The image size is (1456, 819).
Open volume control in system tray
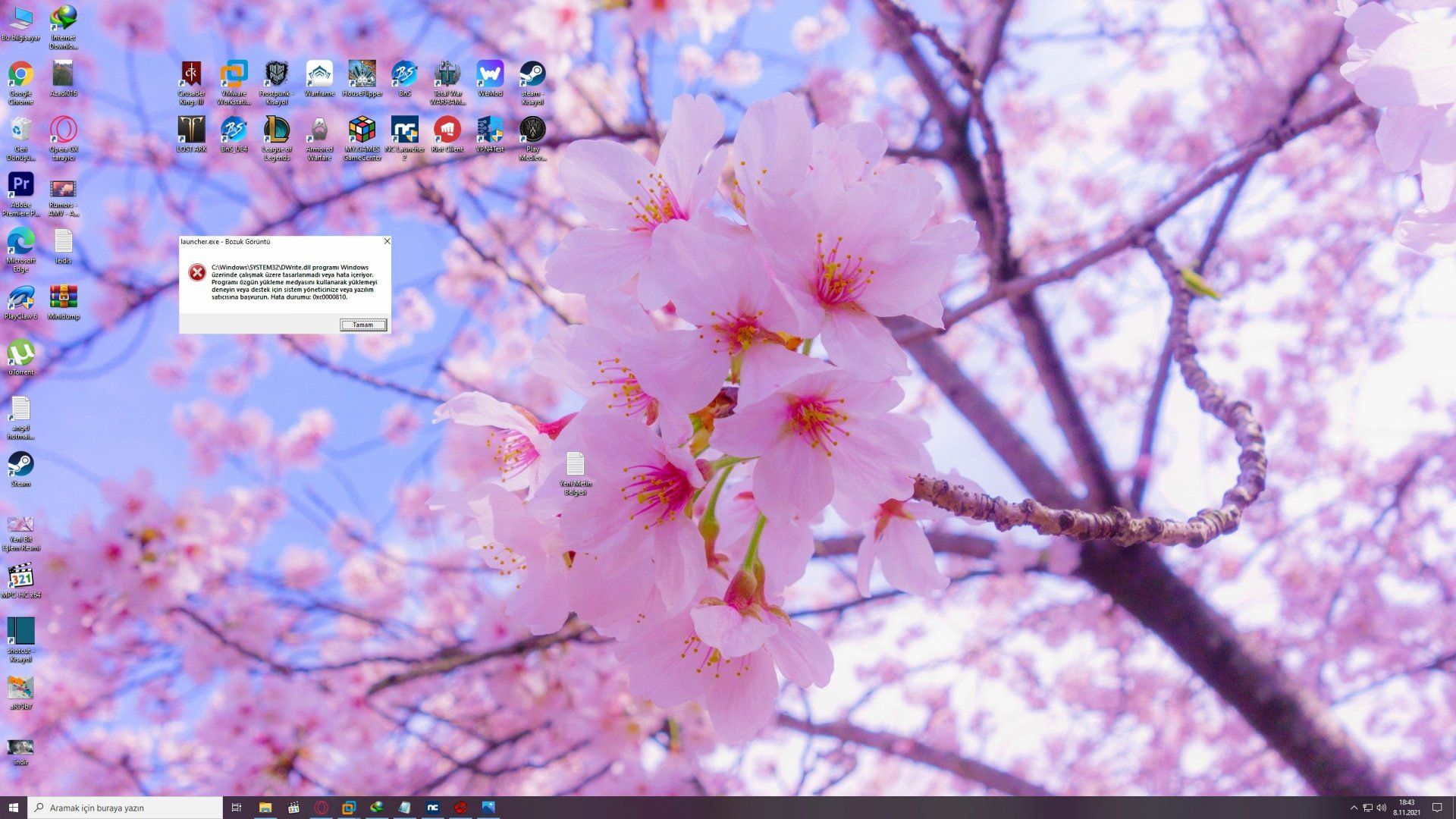(x=1381, y=808)
